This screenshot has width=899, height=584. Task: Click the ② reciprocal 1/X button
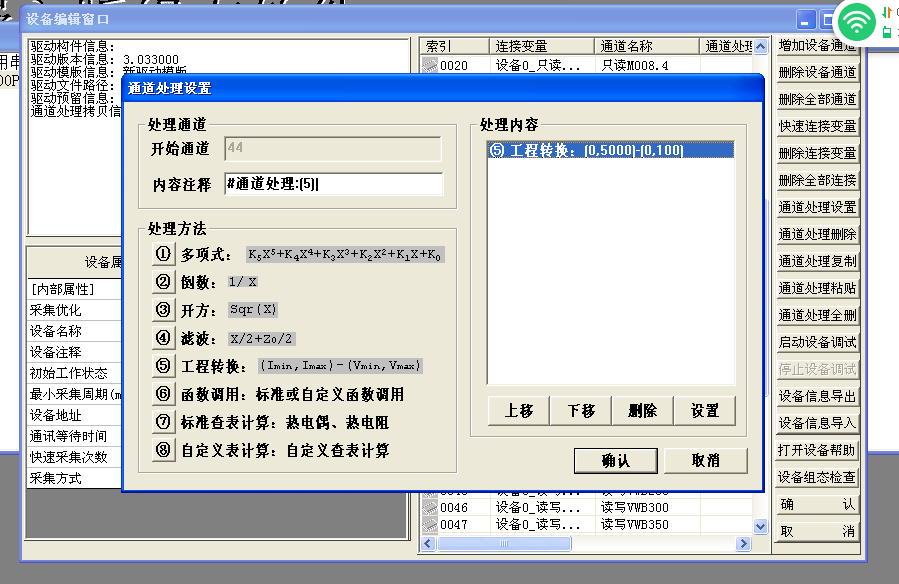pyautogui.click(x=163, y=282)
